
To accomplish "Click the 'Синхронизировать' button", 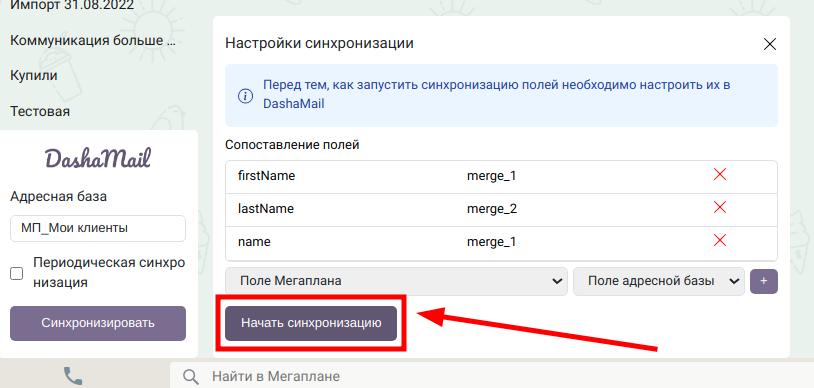I will tap(98, 323).
